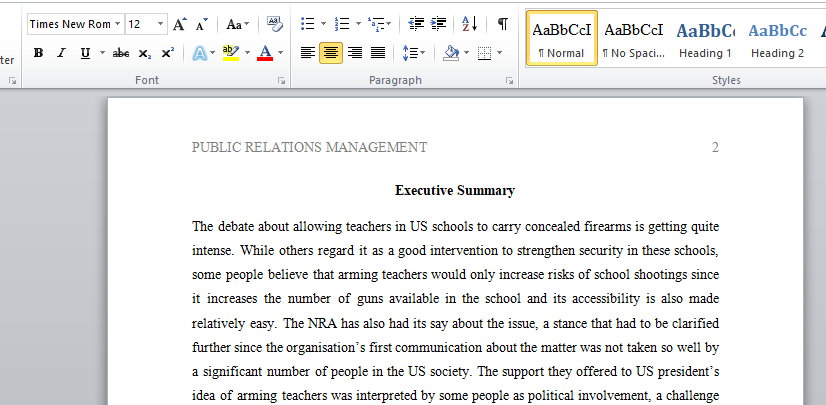Click the Sort A-Z icon
The image size is (826, 405).
coord(469,24)
